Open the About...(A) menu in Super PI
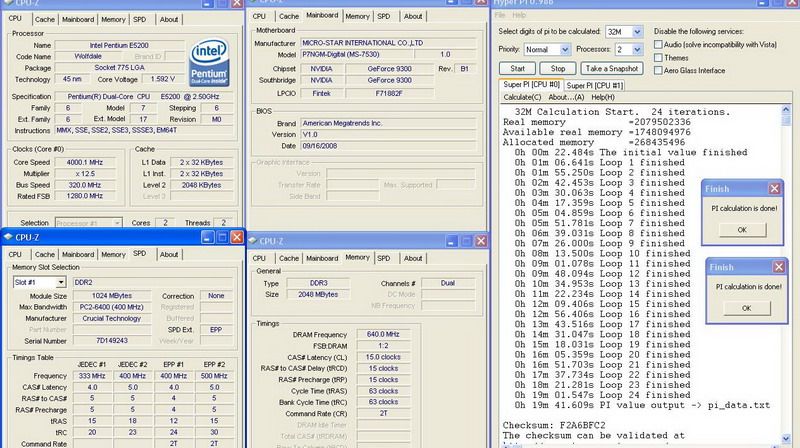Image resolution: width=800 pixels, height=448 pixels. tap(566, 97)
